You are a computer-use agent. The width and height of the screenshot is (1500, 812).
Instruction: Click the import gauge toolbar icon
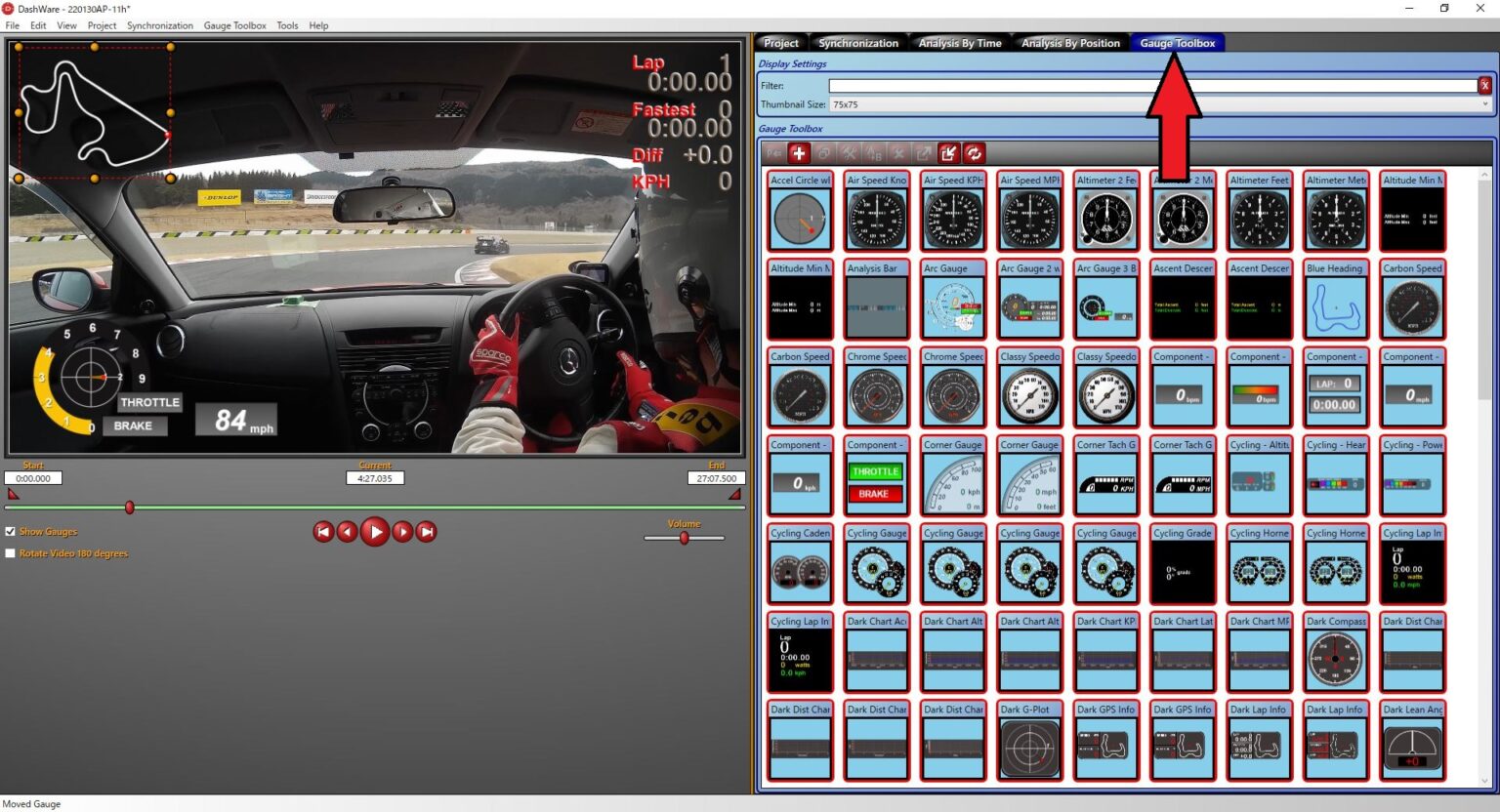tap(948, 153)
